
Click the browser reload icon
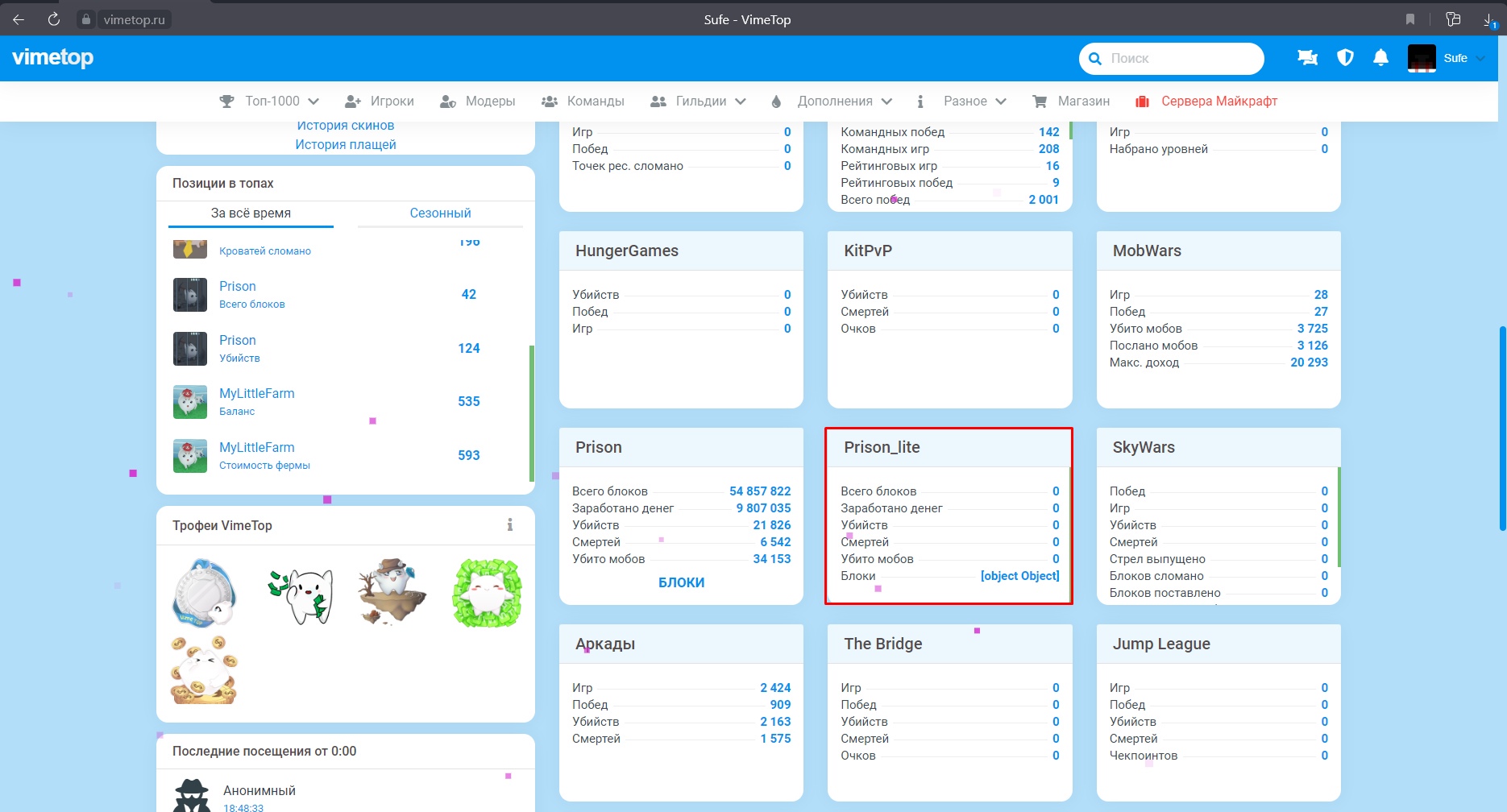click(54, 19)
